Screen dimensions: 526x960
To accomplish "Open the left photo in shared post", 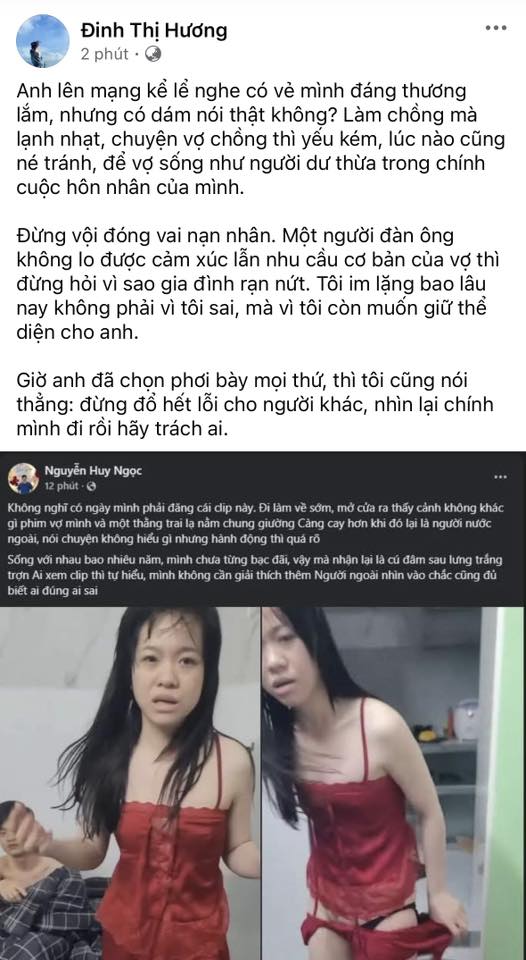I will coord(130,783).
